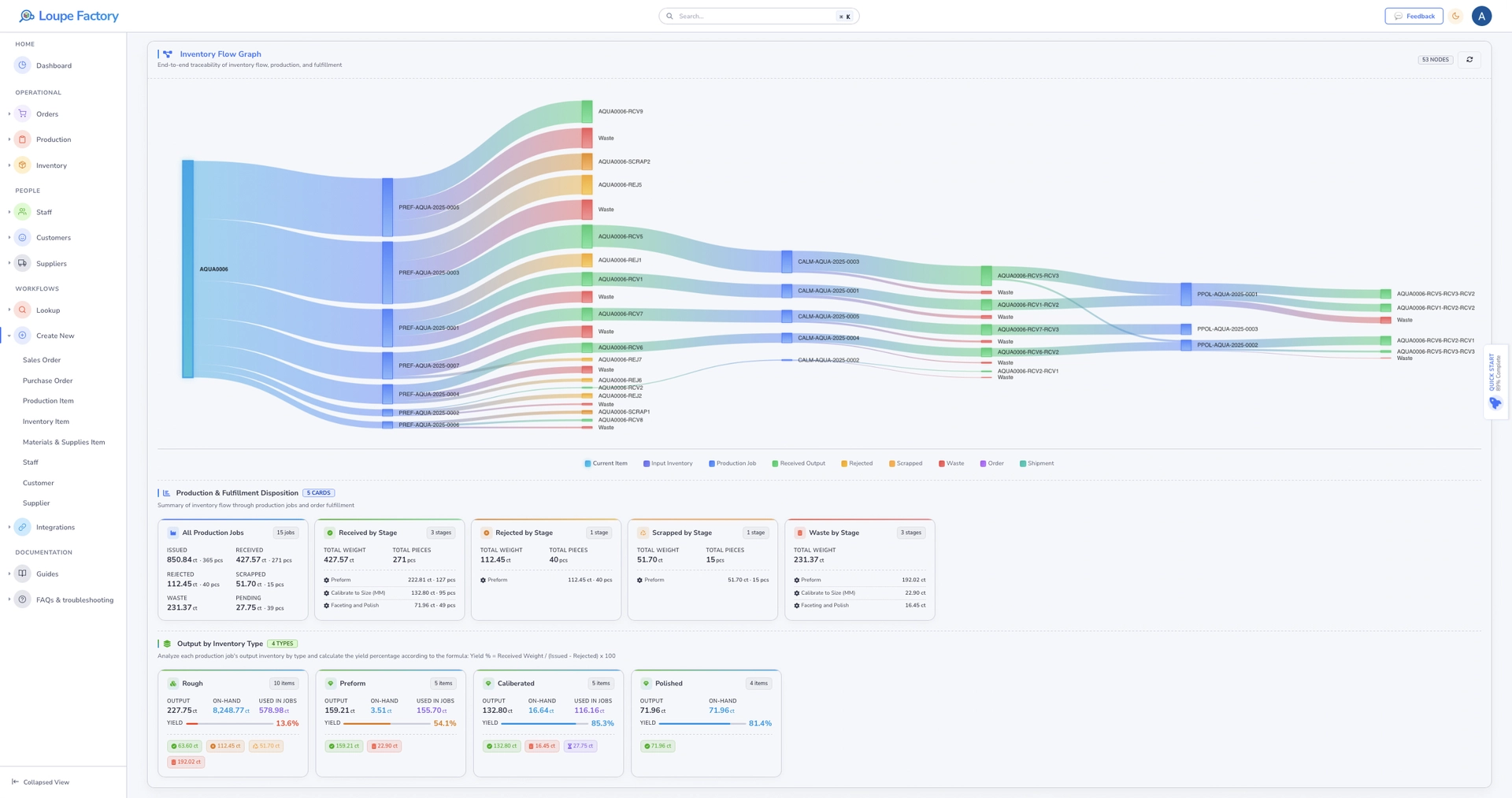Expand the Customers submenu arrow
The image size is (1512, 798).
tap(9, 237)
